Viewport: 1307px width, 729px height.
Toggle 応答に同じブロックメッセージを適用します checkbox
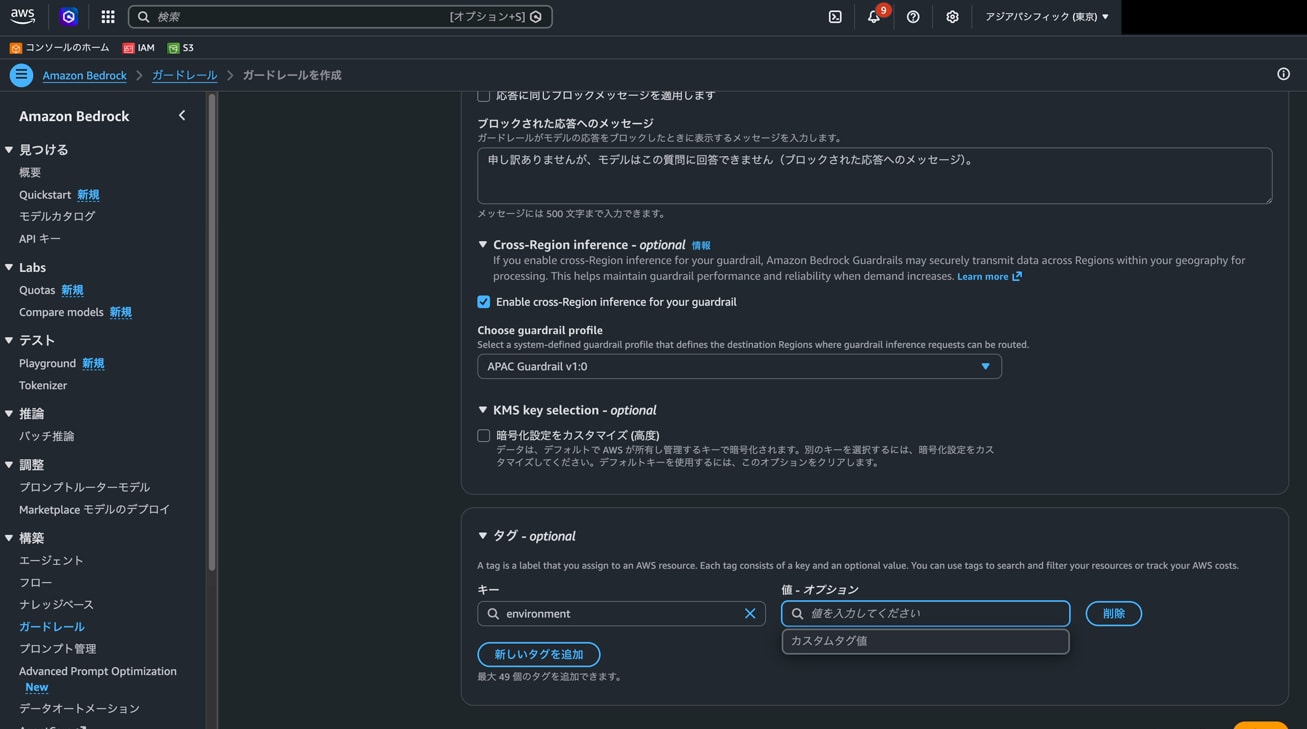click(484, 95)
